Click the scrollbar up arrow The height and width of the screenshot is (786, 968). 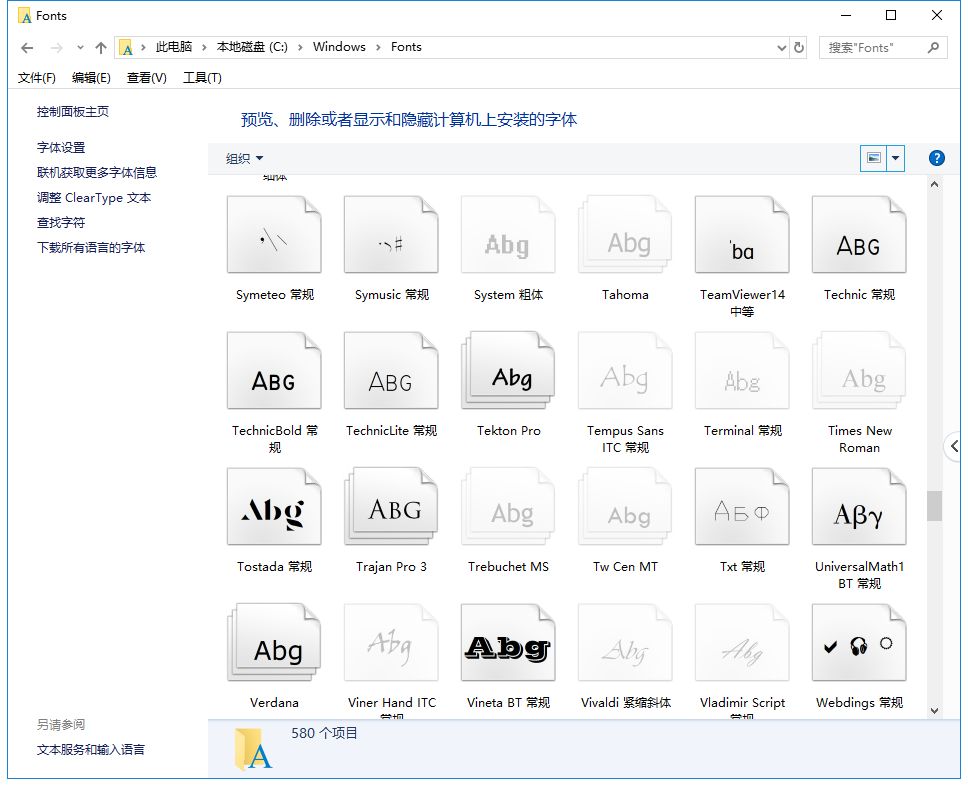point(935,185)
